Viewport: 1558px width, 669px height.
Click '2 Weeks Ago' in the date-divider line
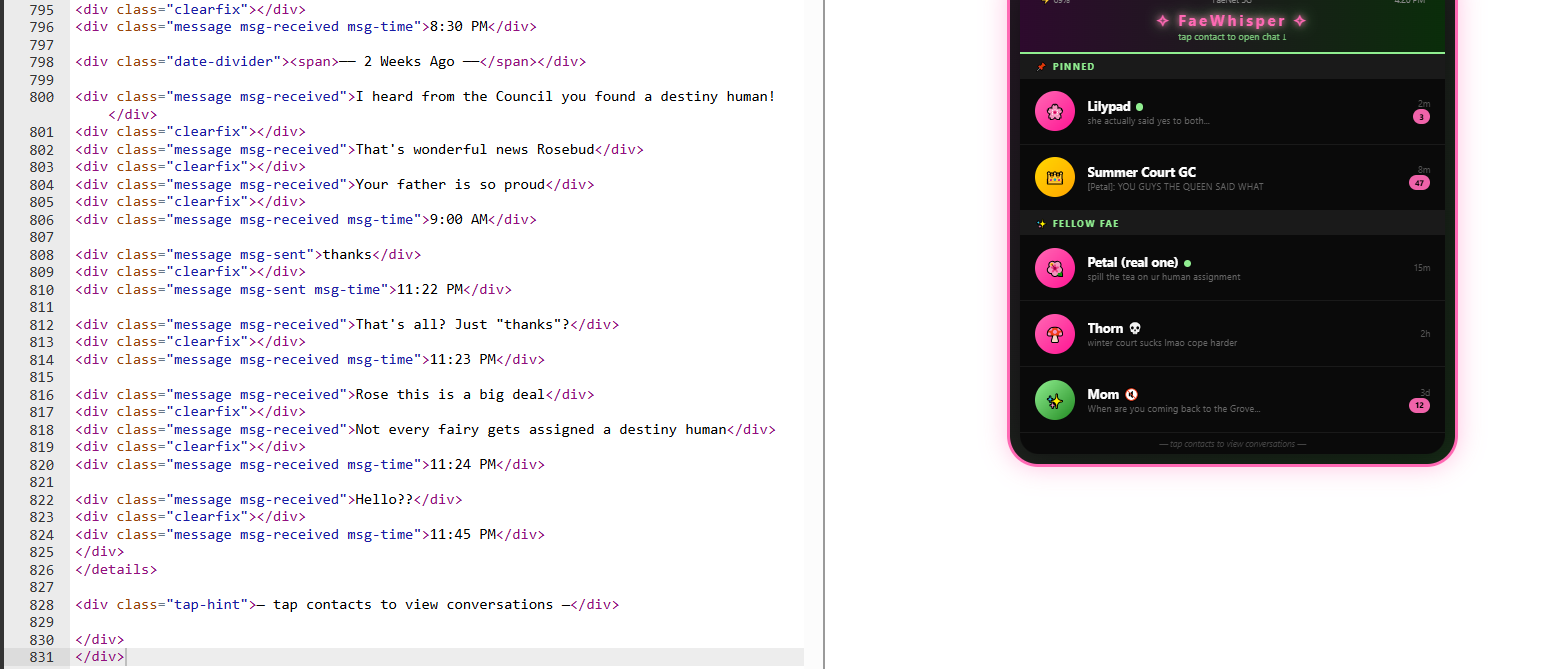(409, 62)
